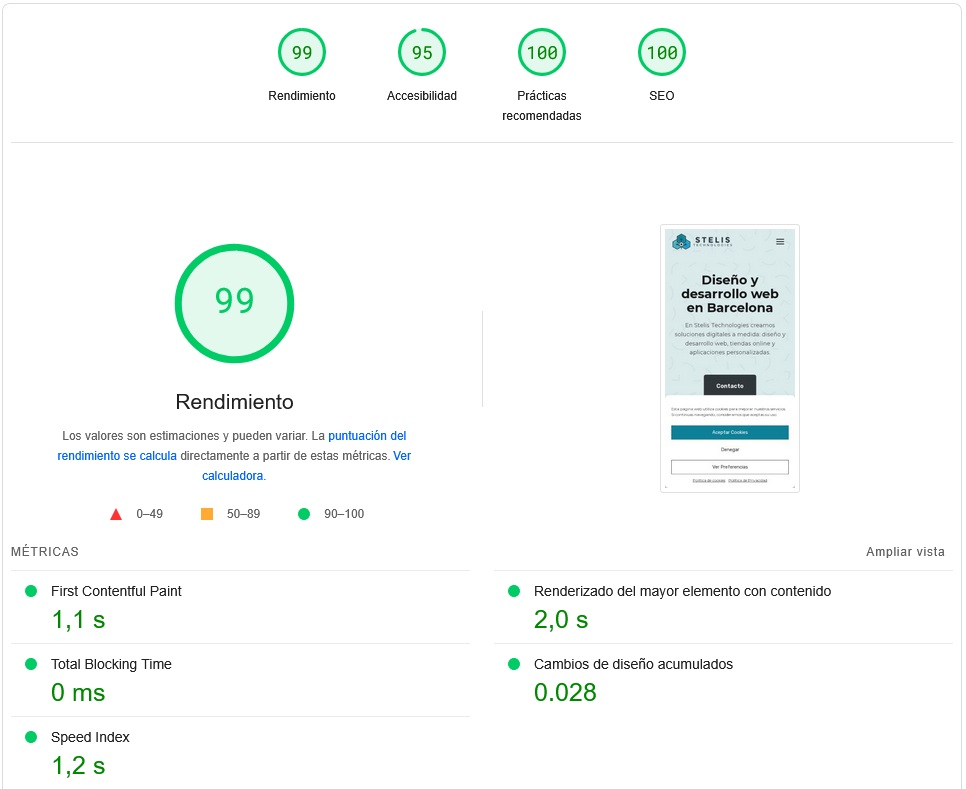
Task: Expand the First Contentful Paint metric
Action: [116, 591]
